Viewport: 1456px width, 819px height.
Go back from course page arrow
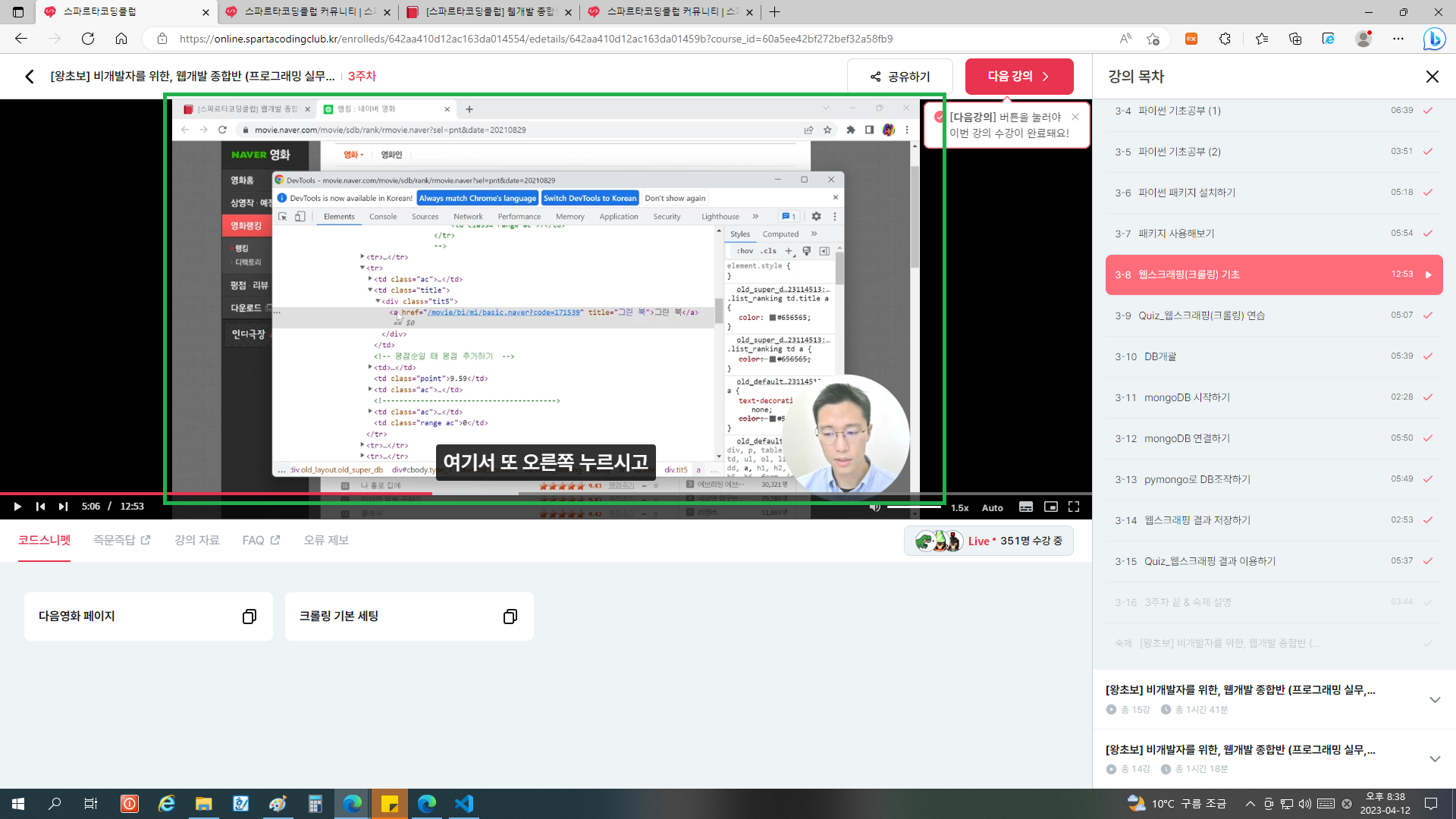(x=30, y=77)
